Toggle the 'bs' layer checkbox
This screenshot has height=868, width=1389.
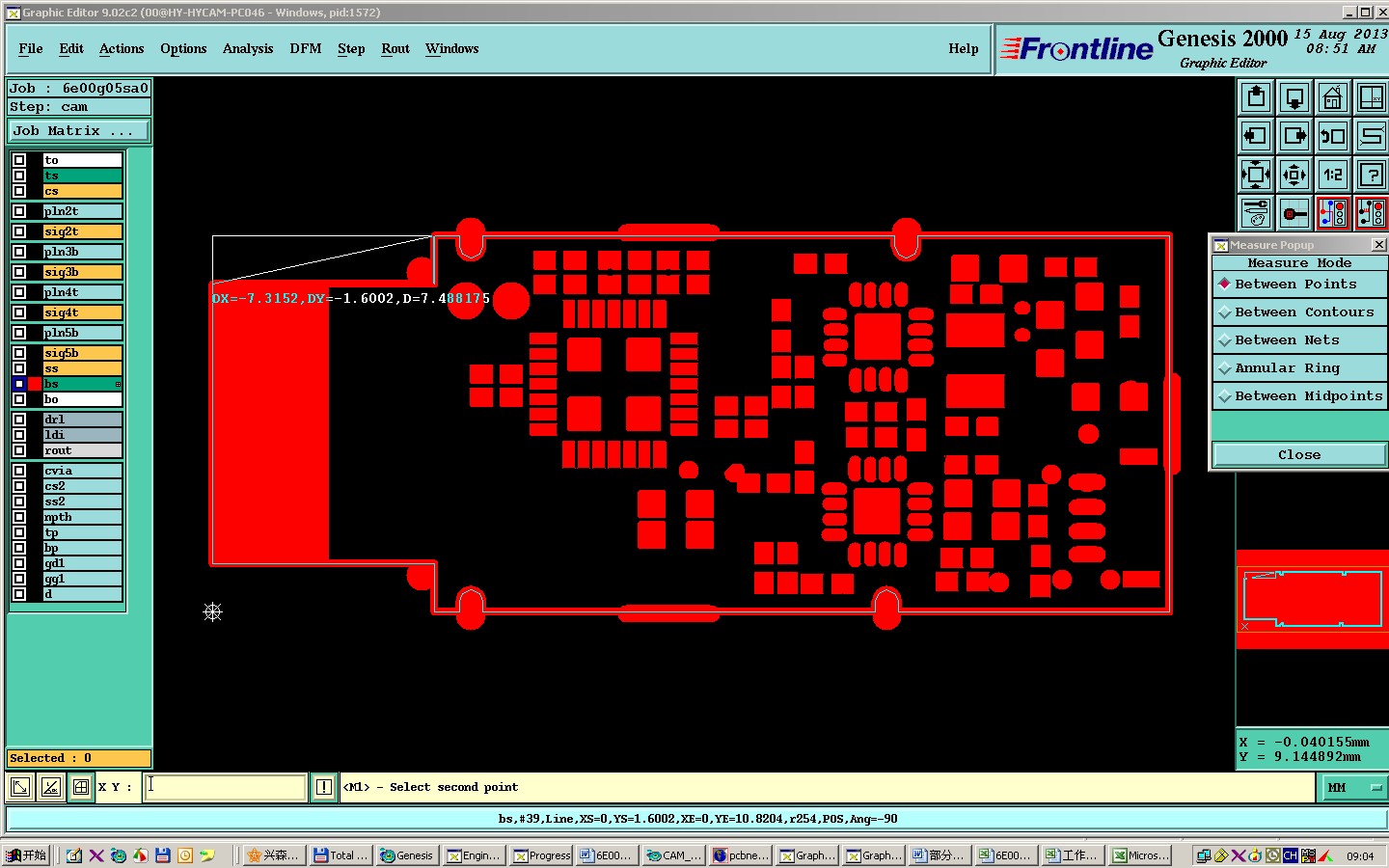(19, 384)
